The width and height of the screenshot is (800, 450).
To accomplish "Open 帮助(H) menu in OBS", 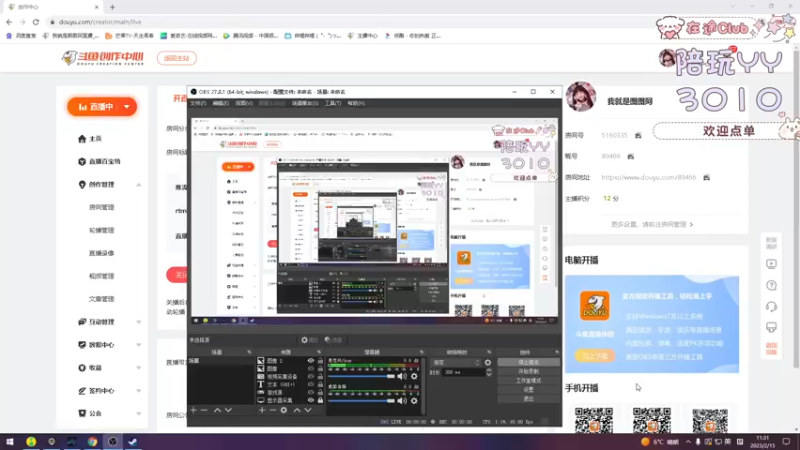I will tap(356, 103).
